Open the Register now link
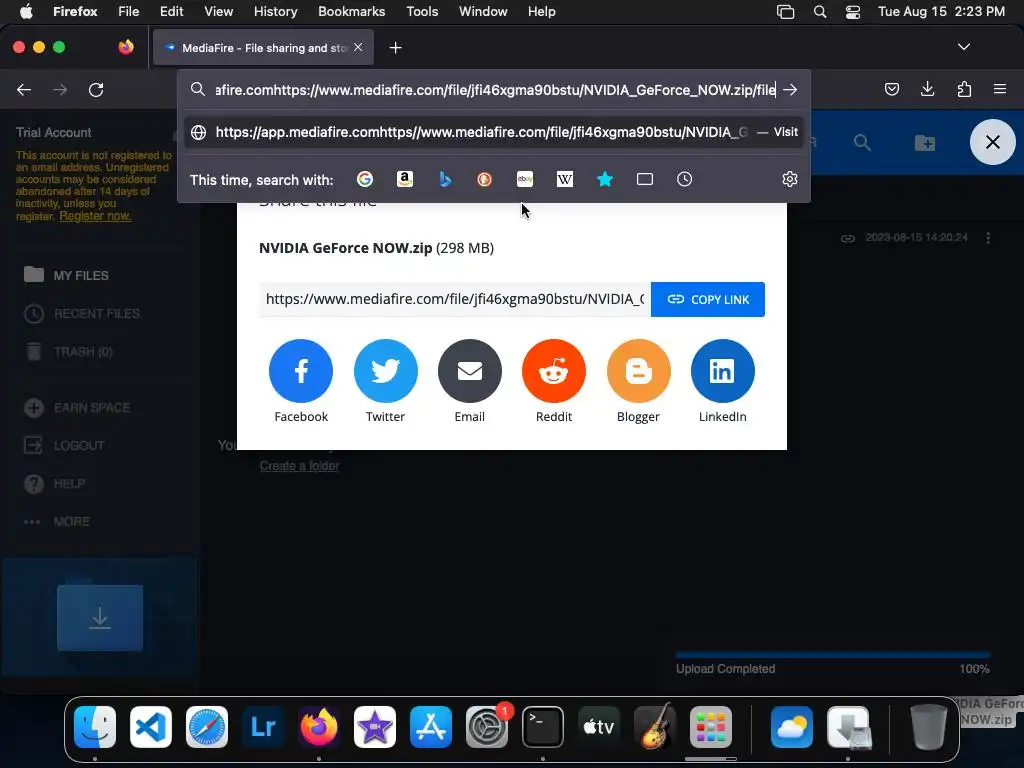Viewport: 1024px width, 768px height. coord(95,216)
